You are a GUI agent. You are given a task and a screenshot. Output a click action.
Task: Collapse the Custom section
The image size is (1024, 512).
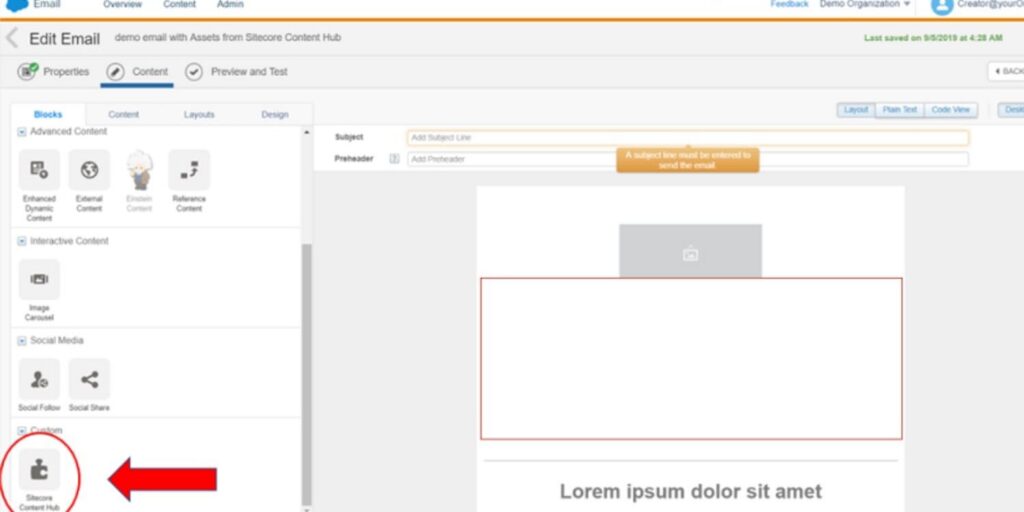(x=22, y=431)
